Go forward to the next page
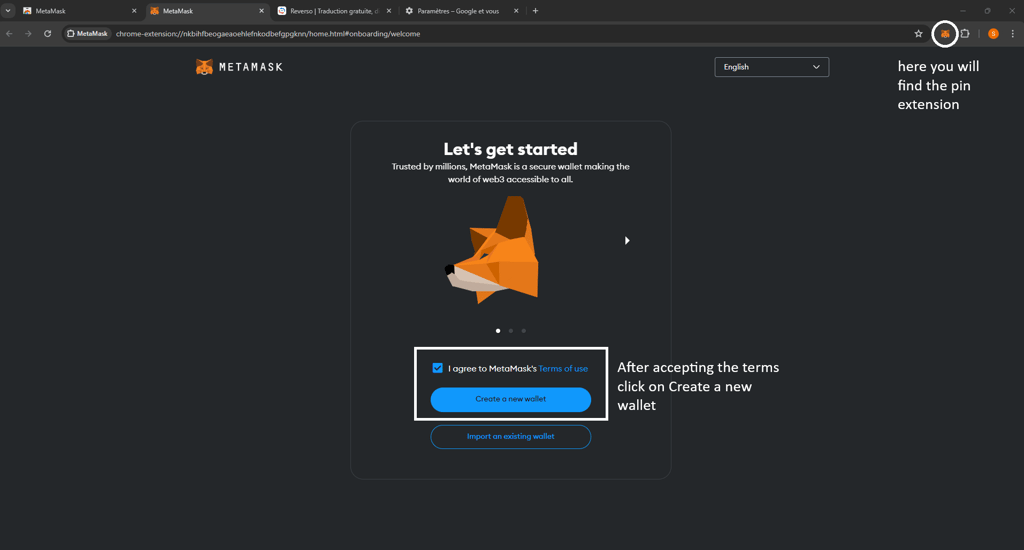The height and width of the screenshot is (550, 1024). click(28, 34)
